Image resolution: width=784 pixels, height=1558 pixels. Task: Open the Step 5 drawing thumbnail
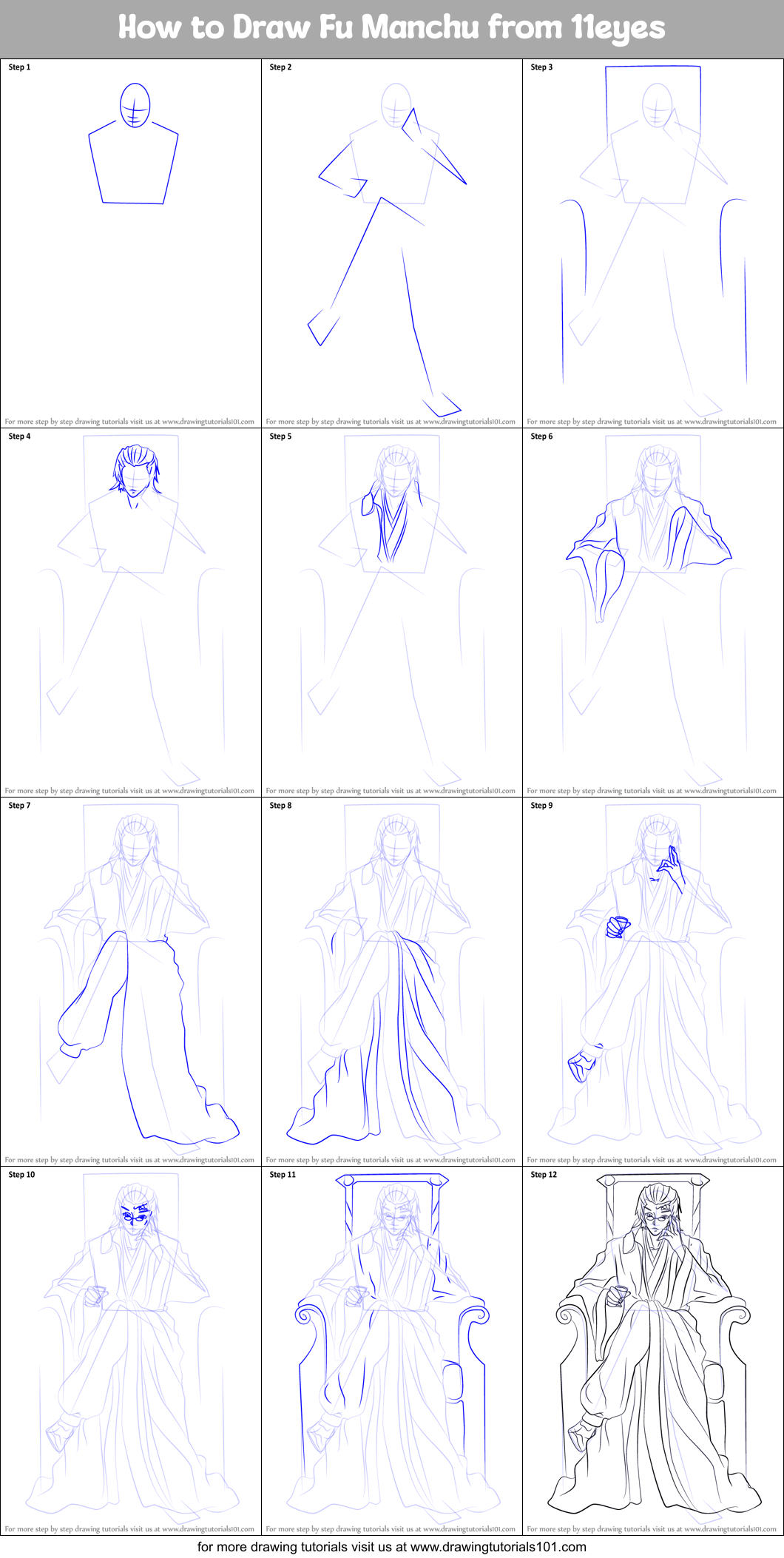click(x=392, y=613)
